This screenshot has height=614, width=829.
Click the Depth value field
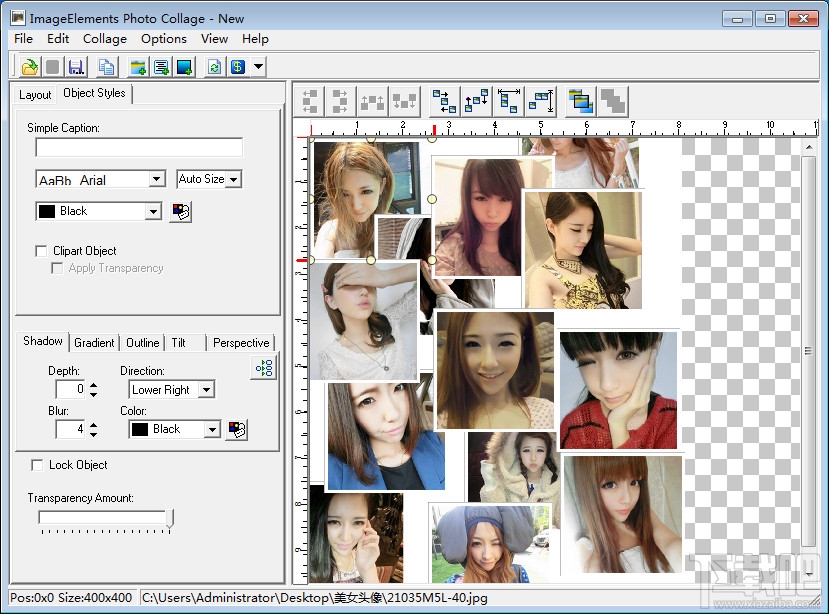tap(71, 389)
